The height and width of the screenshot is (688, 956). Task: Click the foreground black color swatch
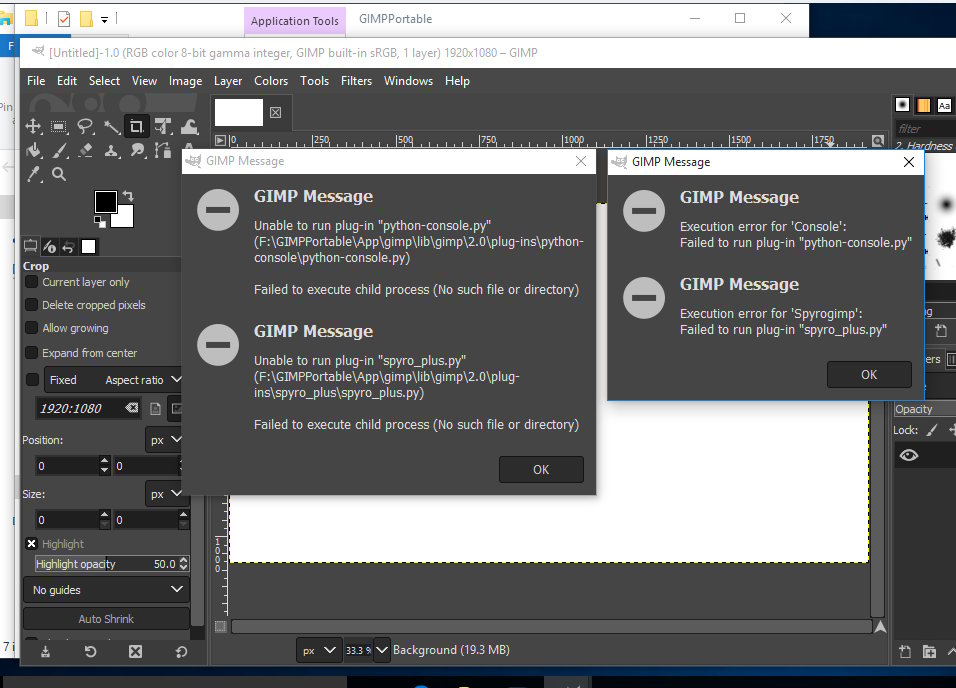click(105, 201)
